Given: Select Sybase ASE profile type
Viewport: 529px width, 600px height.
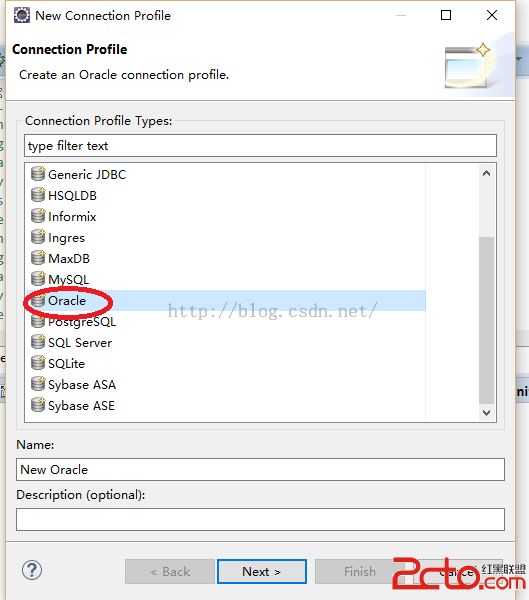Looking at the screenshot, I should pos(81,406).
